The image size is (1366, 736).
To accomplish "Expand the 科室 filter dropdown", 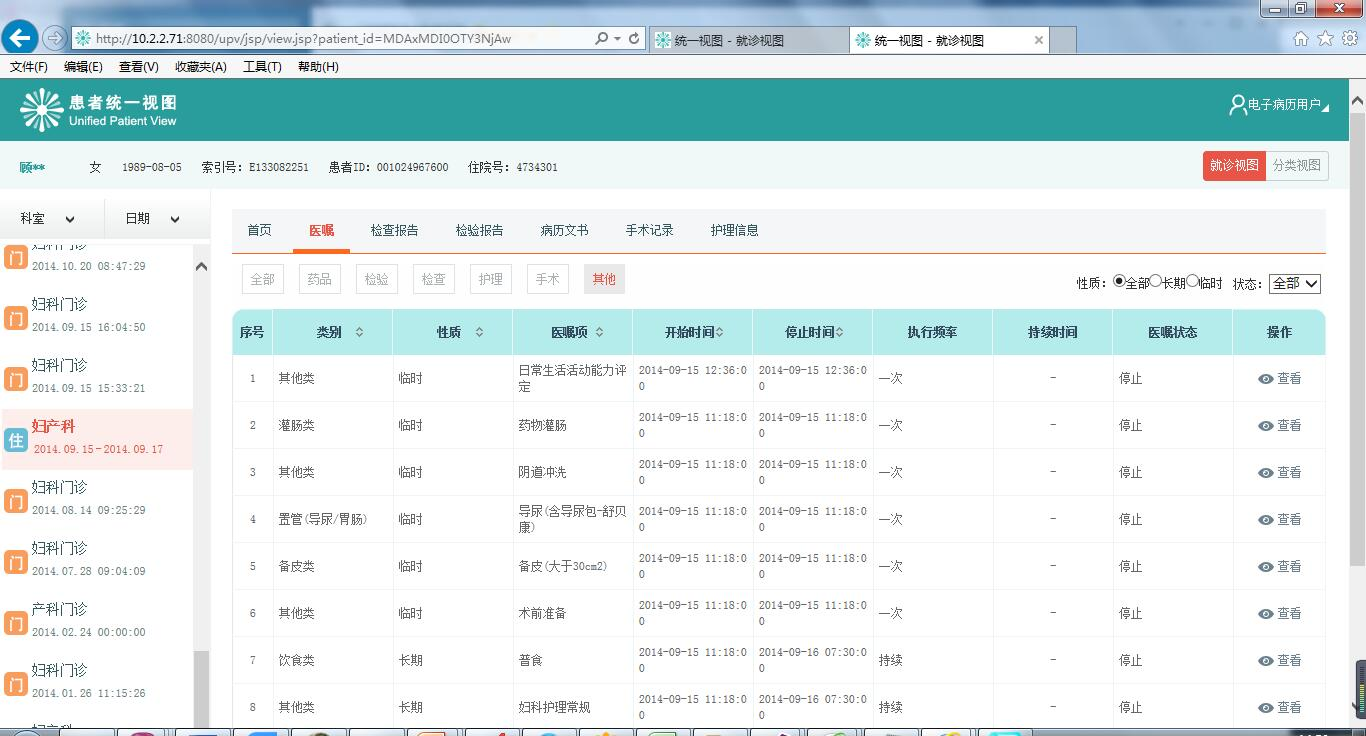I will (49, 219).
